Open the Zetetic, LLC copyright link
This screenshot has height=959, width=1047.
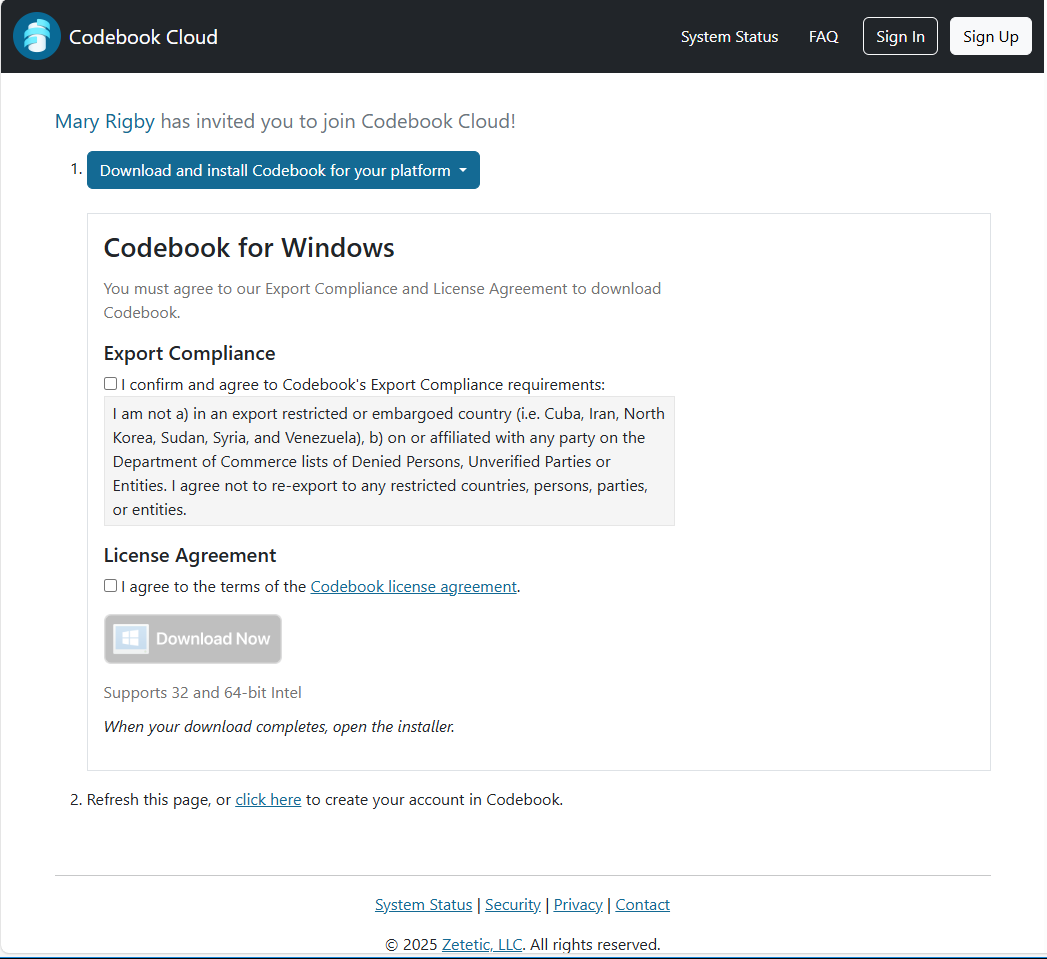coord(481,944)
